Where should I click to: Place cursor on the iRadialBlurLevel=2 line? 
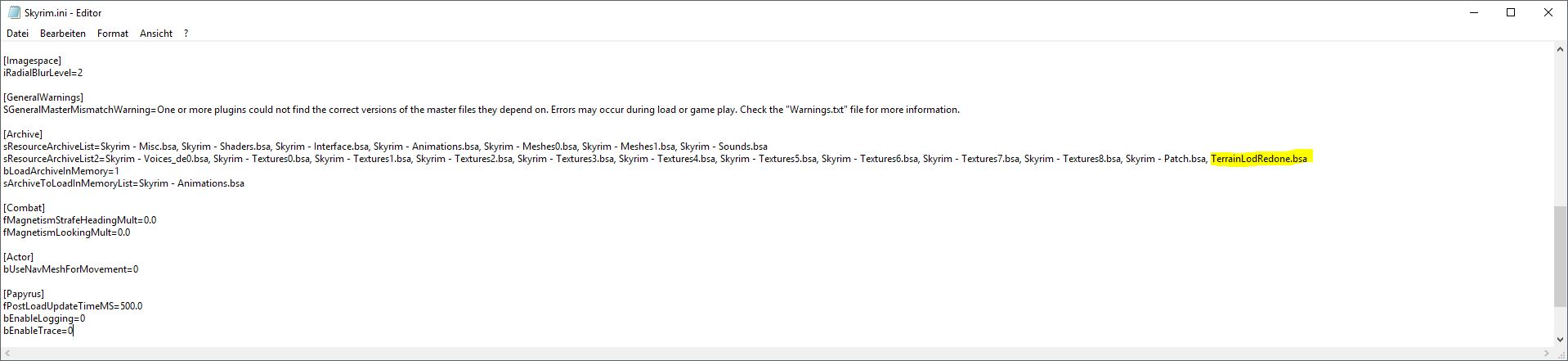pyautogui.click(x=43, y=73)
